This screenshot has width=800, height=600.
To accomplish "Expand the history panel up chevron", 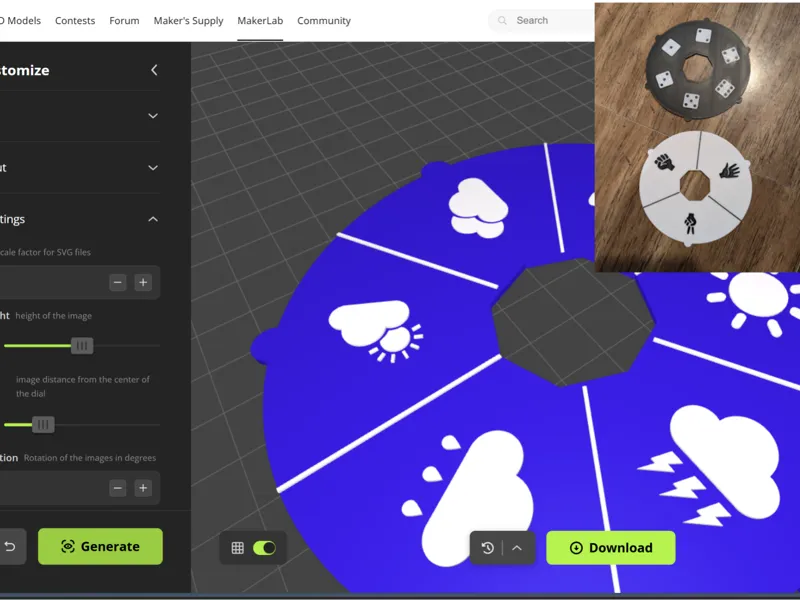I will [517, 548].
